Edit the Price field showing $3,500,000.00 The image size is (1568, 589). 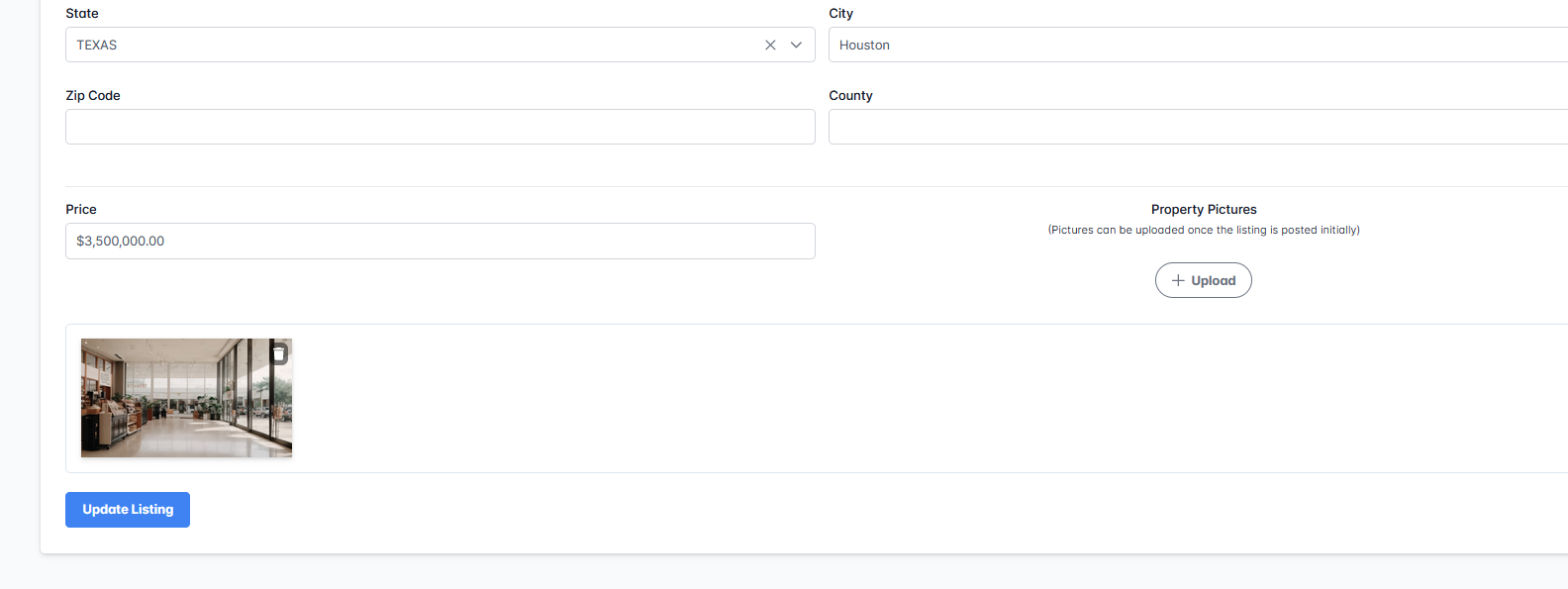[x=440, y=242]
